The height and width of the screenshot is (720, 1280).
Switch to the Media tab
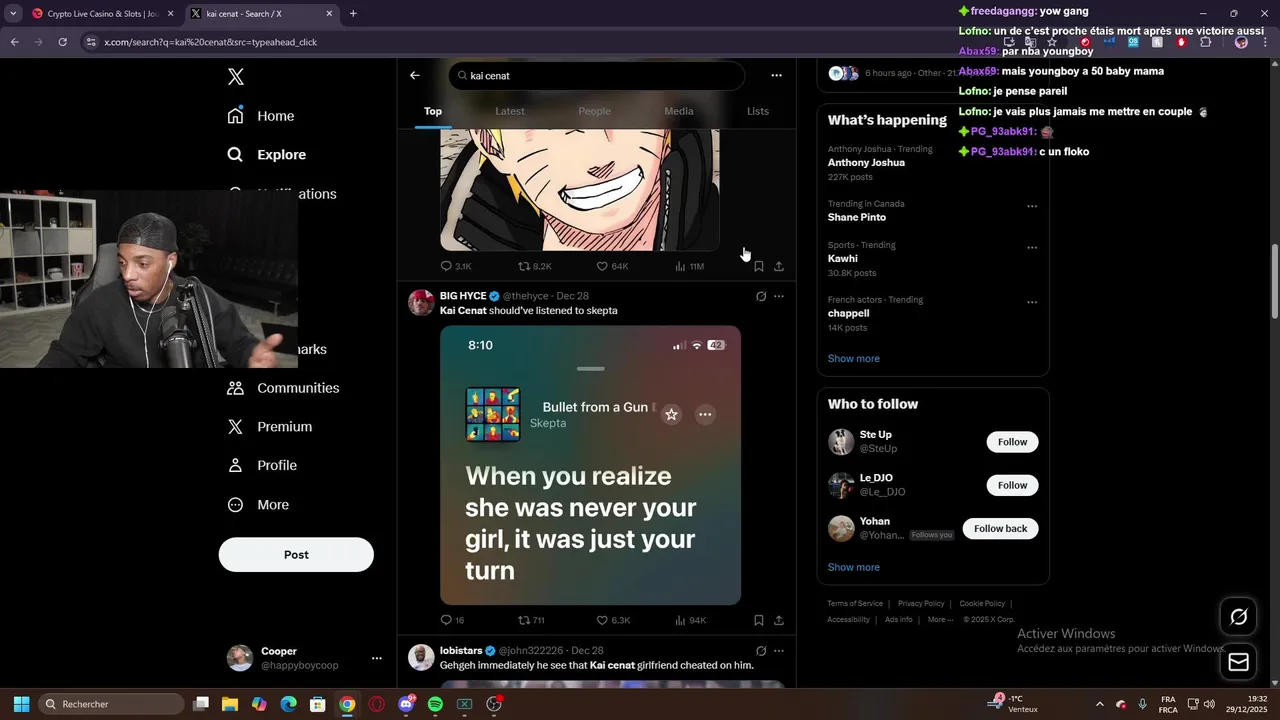(679, 111)
